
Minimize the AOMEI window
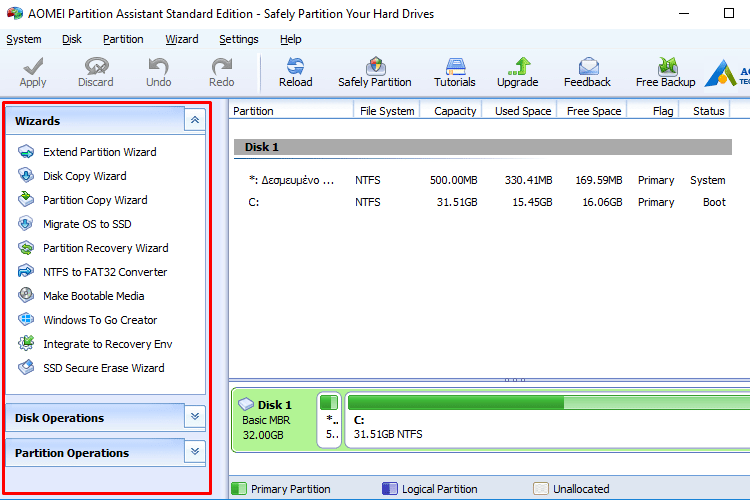pyautogui.click(x=684, y=13)
